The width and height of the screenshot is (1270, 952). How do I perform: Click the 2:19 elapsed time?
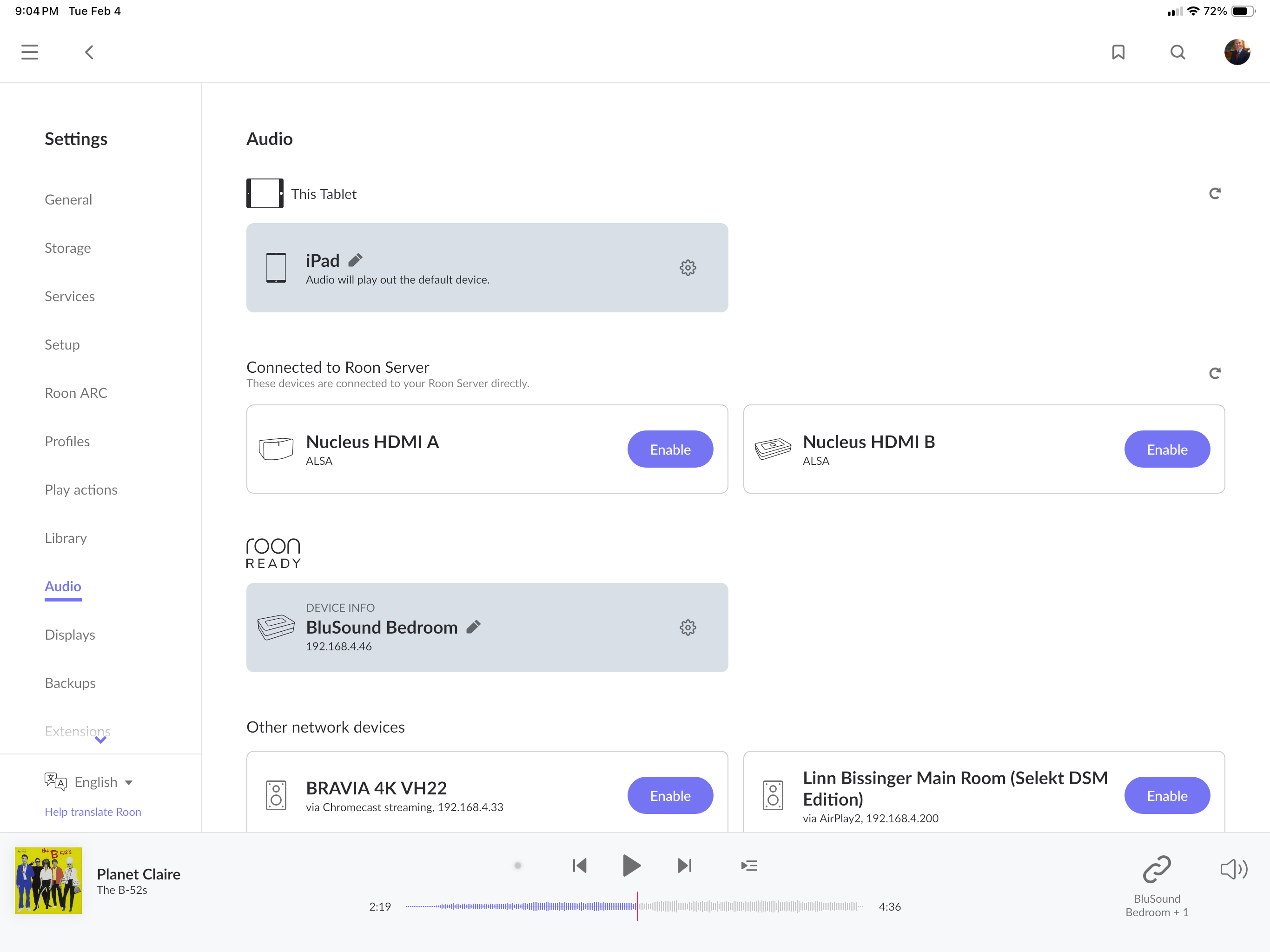pyautogui.click(x=379, y=906)
